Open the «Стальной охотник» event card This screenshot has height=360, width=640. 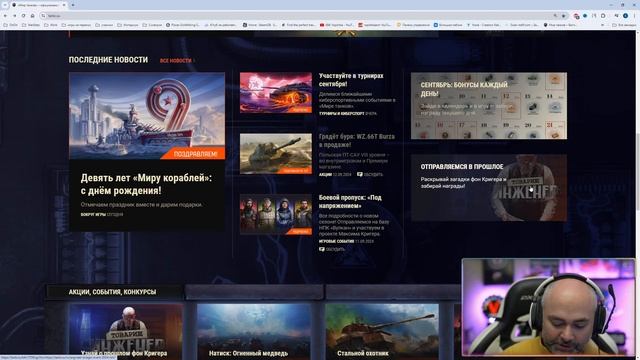(x=382, y=331)
